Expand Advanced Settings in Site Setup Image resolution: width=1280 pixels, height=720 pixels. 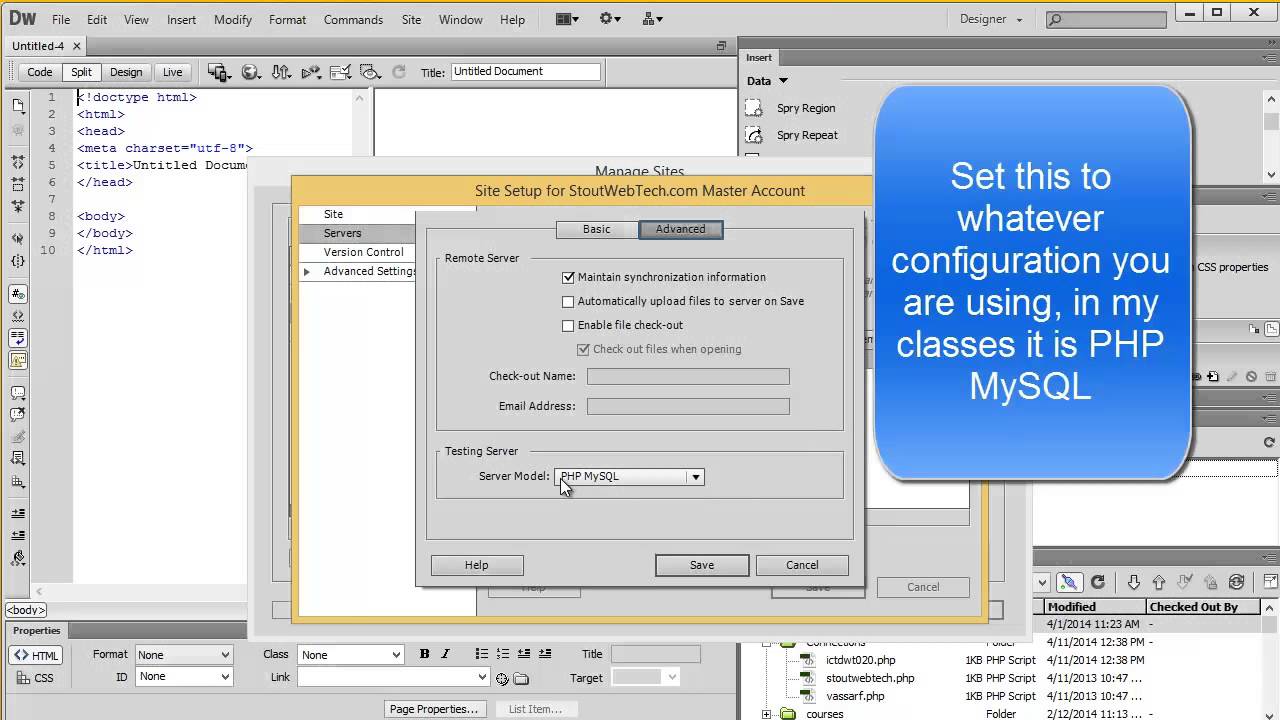[307, 271]
